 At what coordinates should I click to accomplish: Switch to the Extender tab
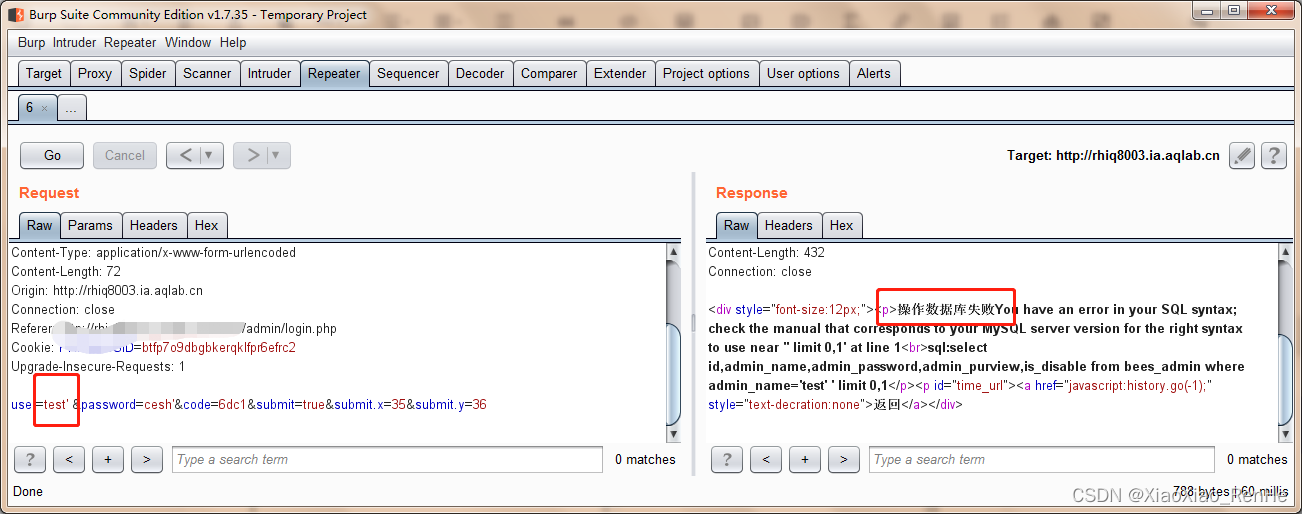point(620,73)
